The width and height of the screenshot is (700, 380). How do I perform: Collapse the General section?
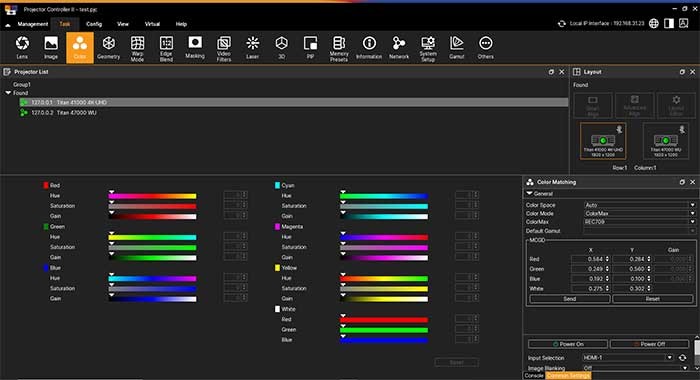point(529,194)
